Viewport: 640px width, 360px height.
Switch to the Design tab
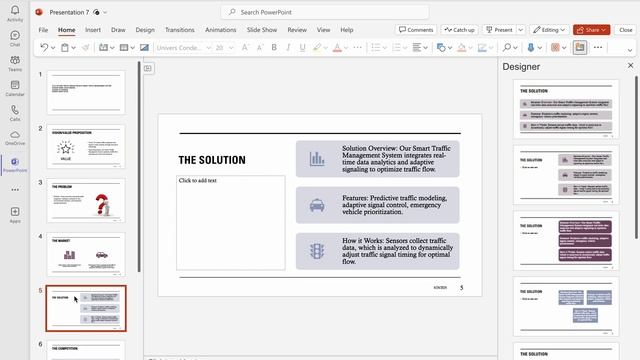[145, 30]
